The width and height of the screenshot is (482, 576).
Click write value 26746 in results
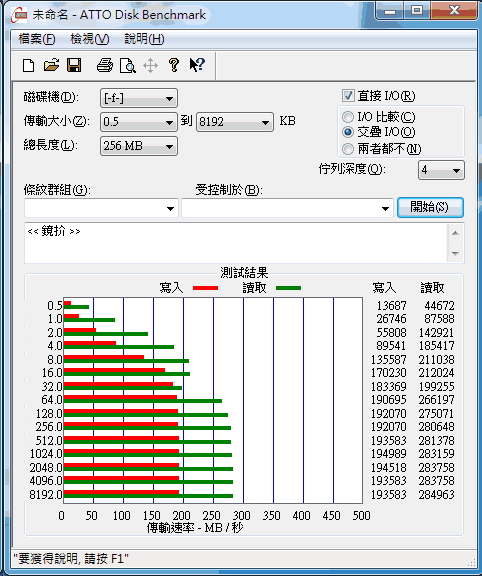click(392, 318)
